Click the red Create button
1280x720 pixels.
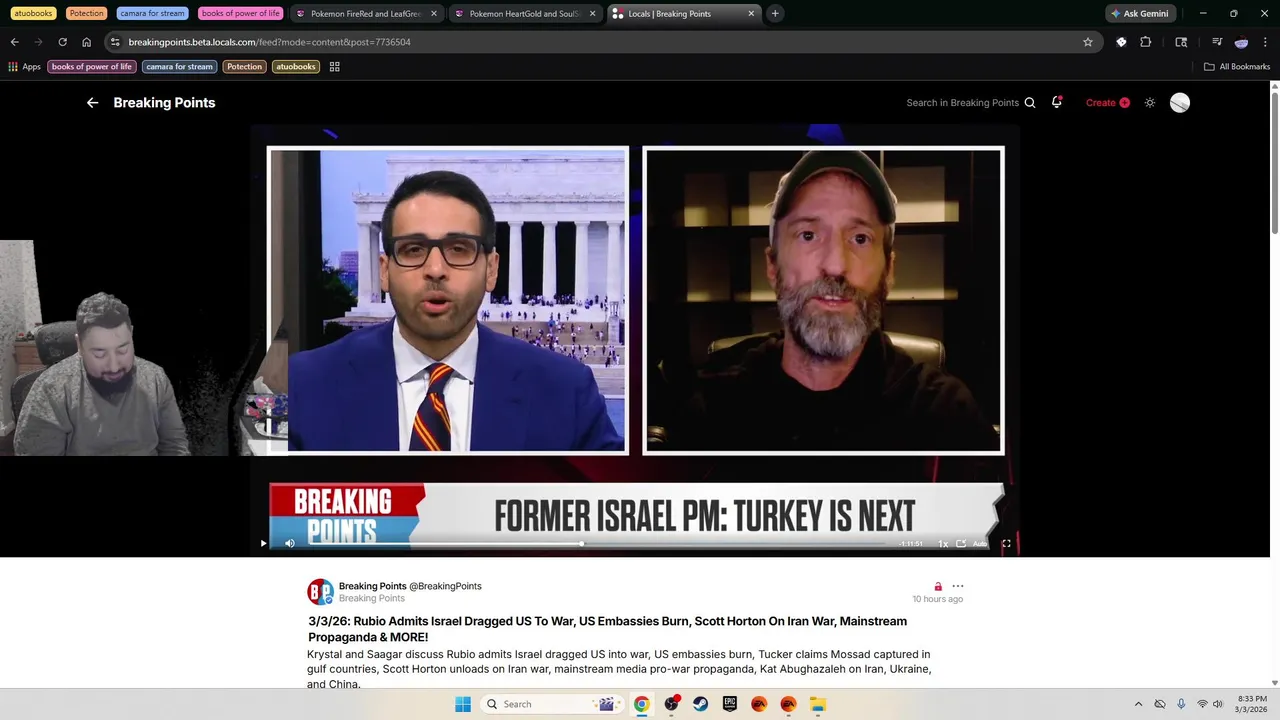(1107, 102)
